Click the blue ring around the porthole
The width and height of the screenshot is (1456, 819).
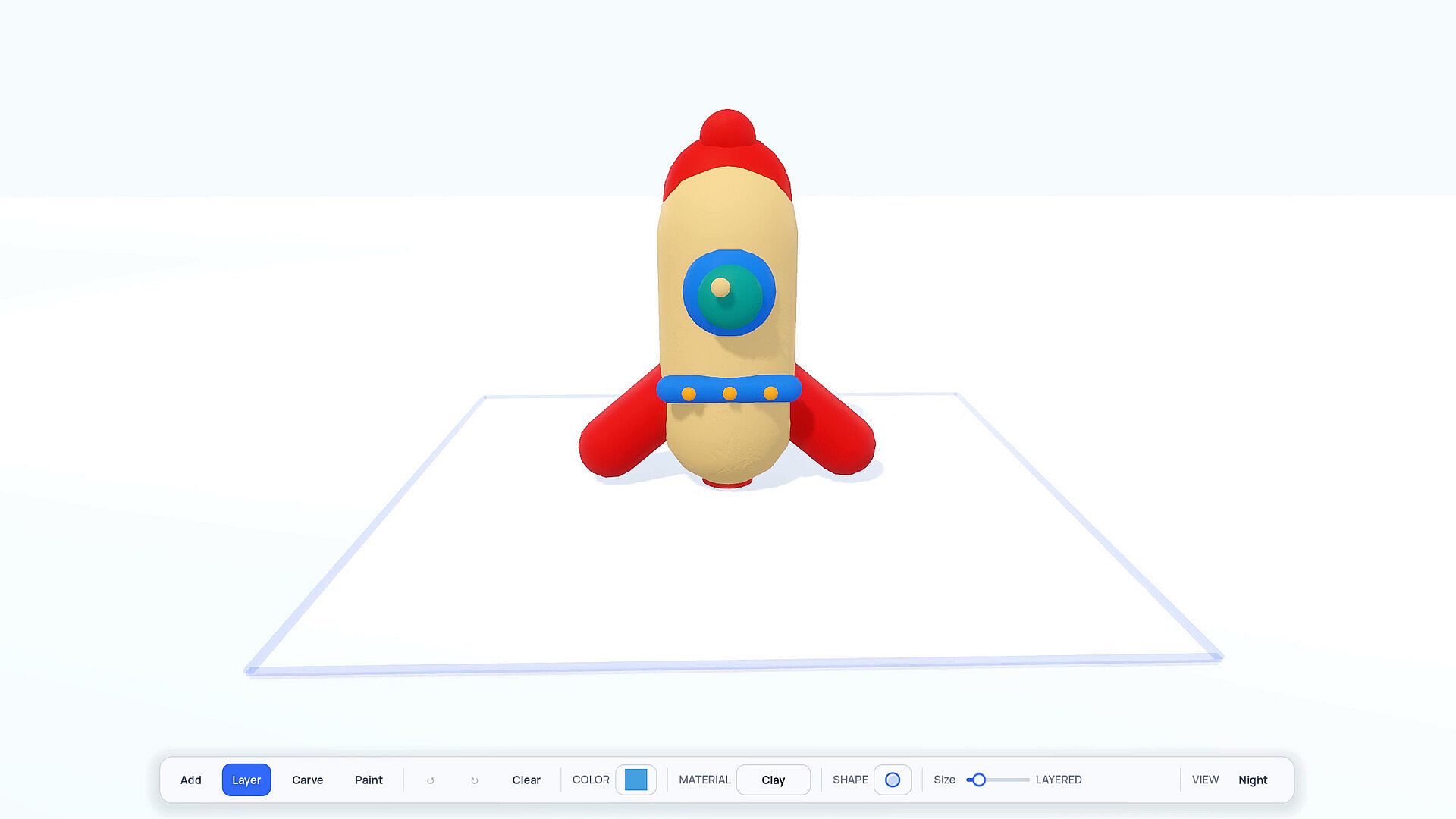(x=690, y=293)
